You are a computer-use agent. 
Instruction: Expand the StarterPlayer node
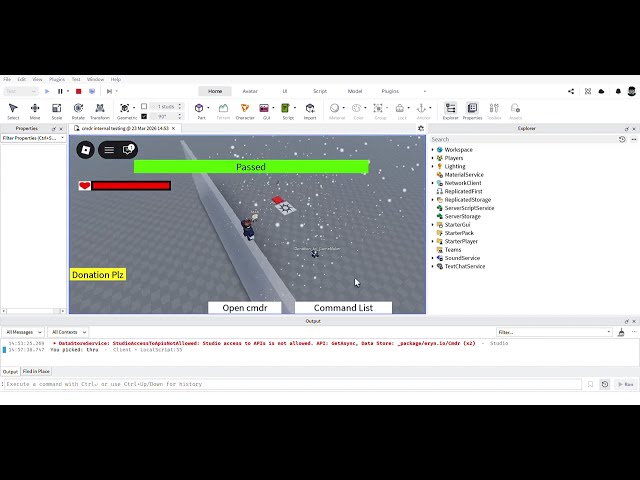(433, 241)
